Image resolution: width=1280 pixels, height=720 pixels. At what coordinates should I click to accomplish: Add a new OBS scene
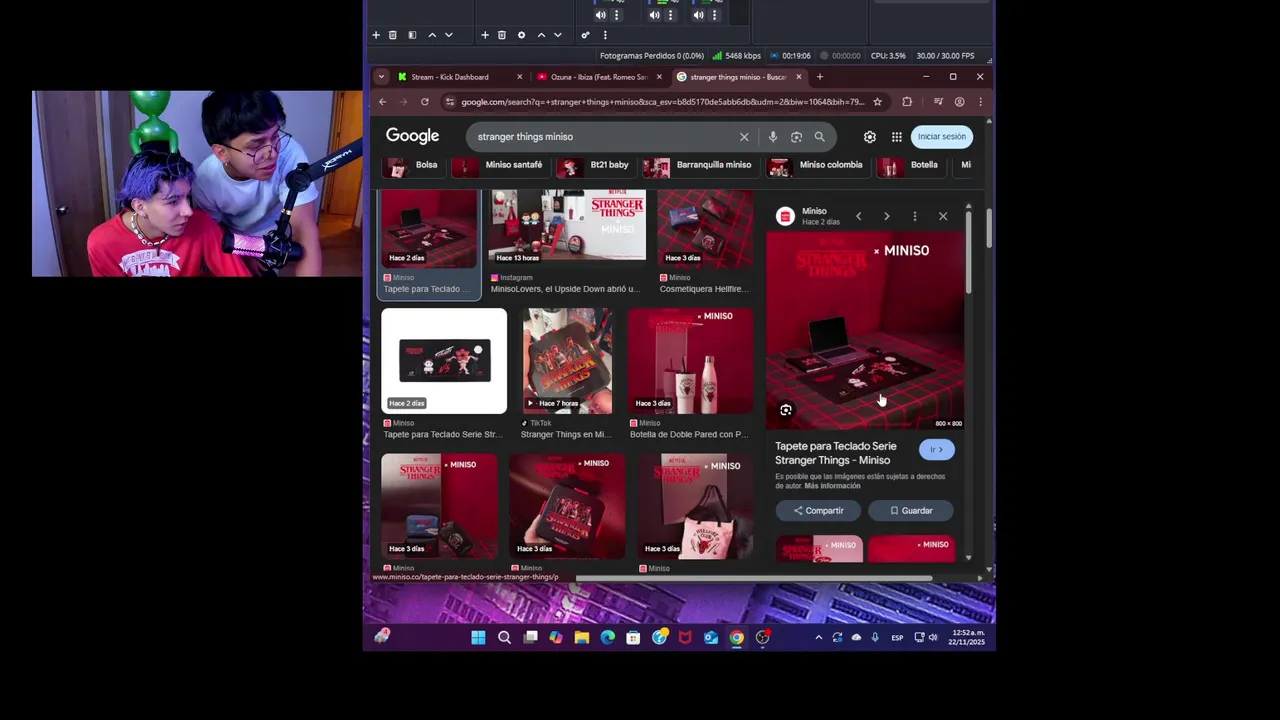pyautogui.click(x=376, y=35)
